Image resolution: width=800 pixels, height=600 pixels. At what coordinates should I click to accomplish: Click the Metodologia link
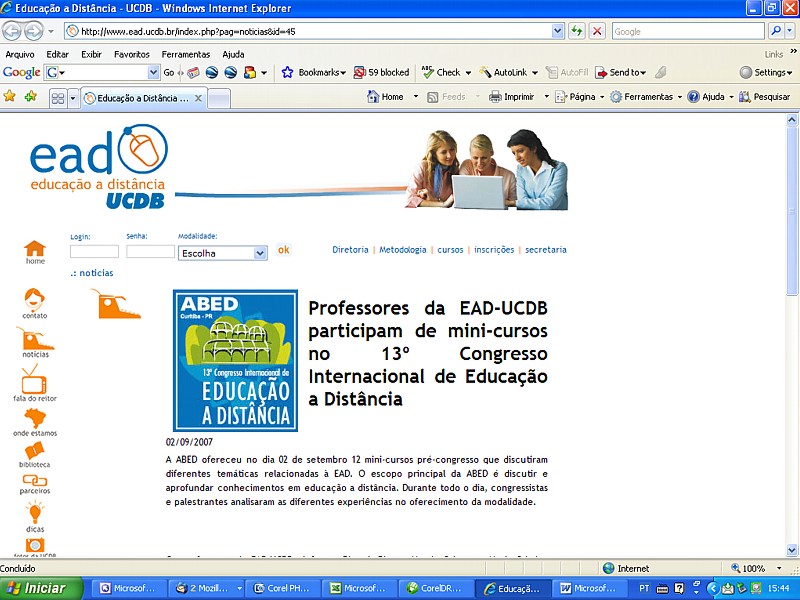point(402,250)
